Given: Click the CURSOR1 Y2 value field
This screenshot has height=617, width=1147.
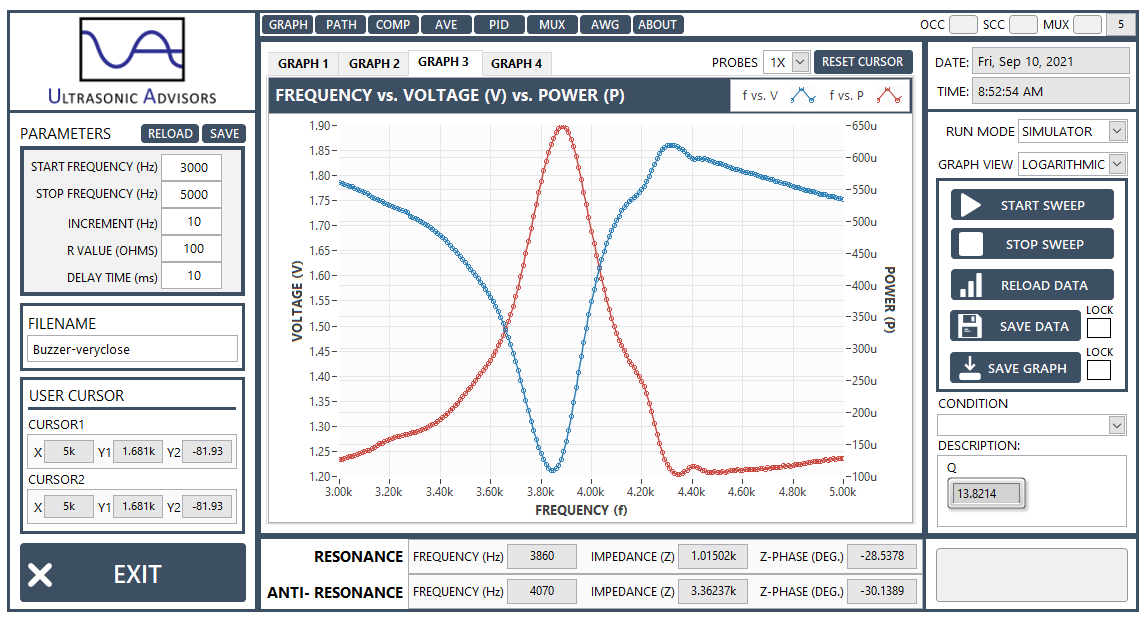Looking at the screenshot, I should (208, 452).
